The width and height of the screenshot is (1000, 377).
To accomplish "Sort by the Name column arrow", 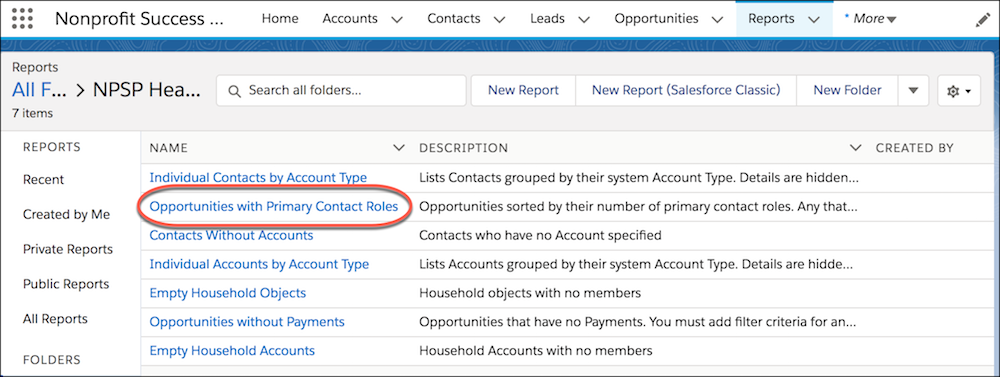I will [399, 148].
